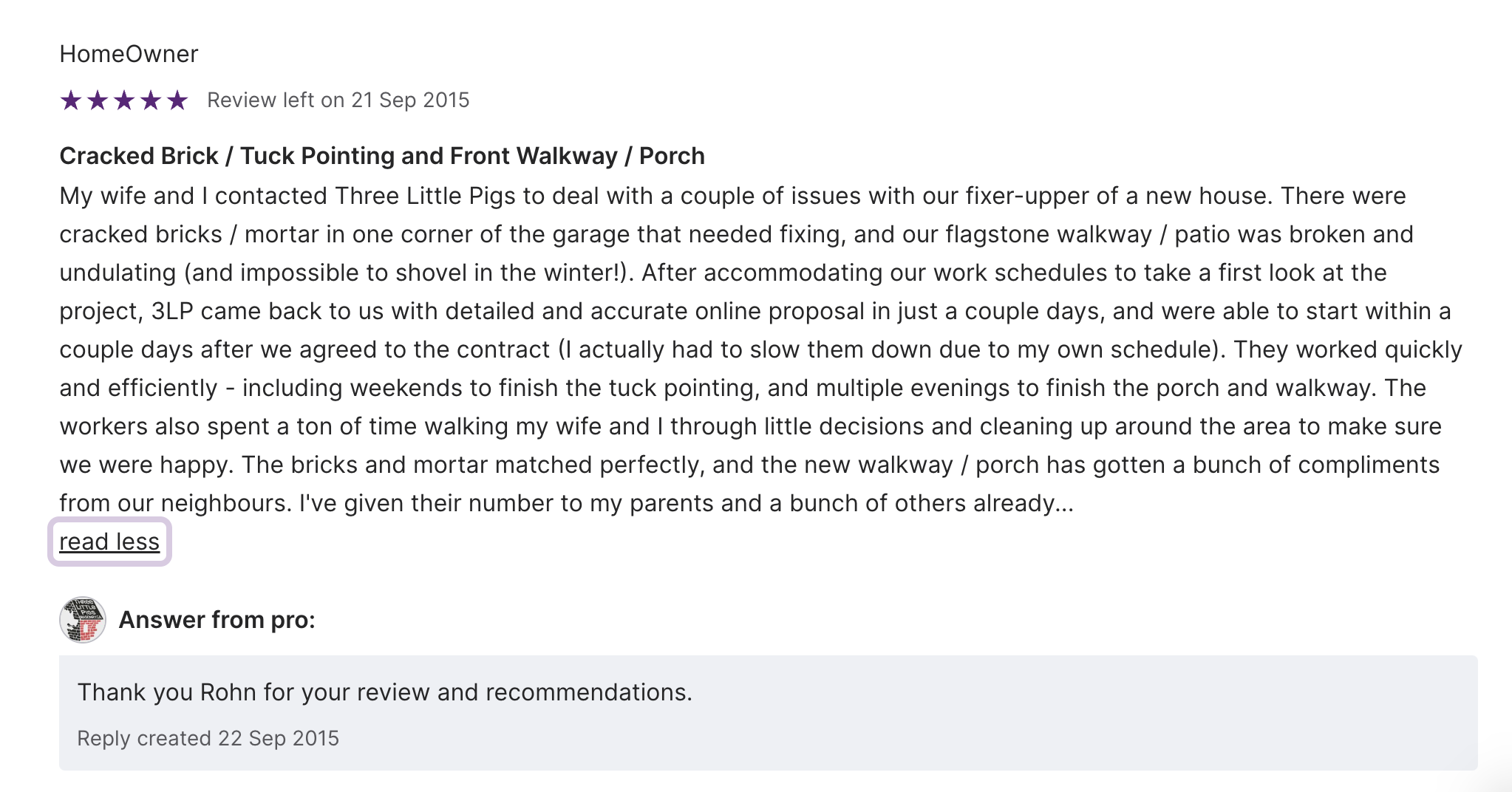The width and height of the screenshot is (1512, 792).
Task: Click the fifth rating star
Action: click(x=177, y=100)
